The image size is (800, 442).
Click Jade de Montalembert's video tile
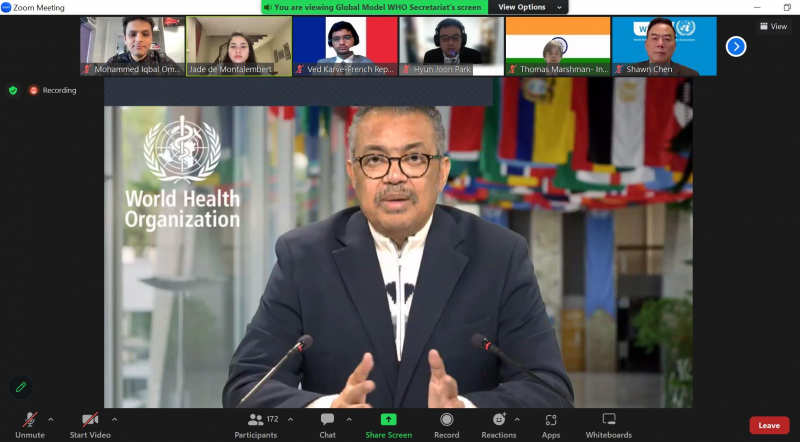tap(239, 46)
